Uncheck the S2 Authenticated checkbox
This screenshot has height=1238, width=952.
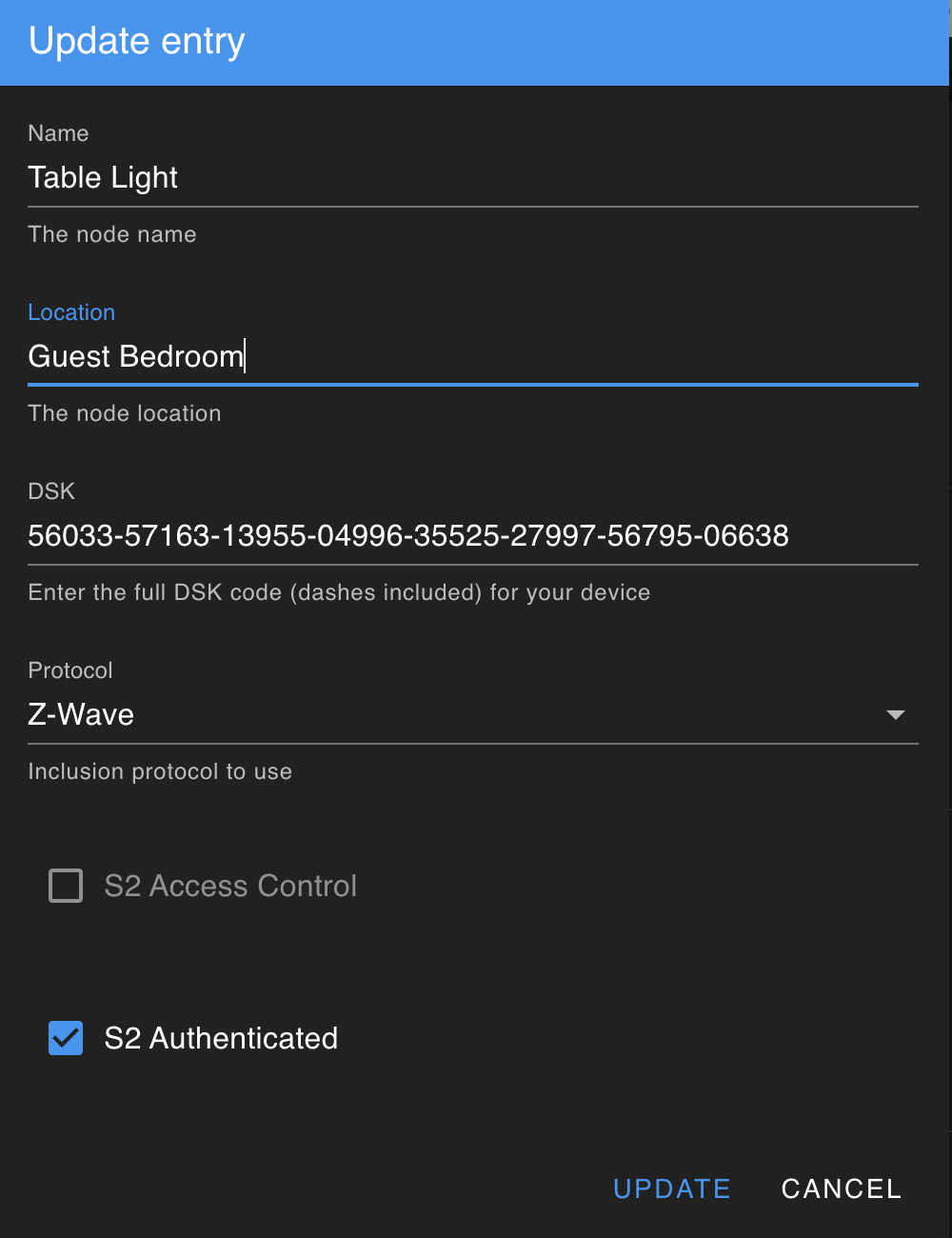click(66, 1038)
